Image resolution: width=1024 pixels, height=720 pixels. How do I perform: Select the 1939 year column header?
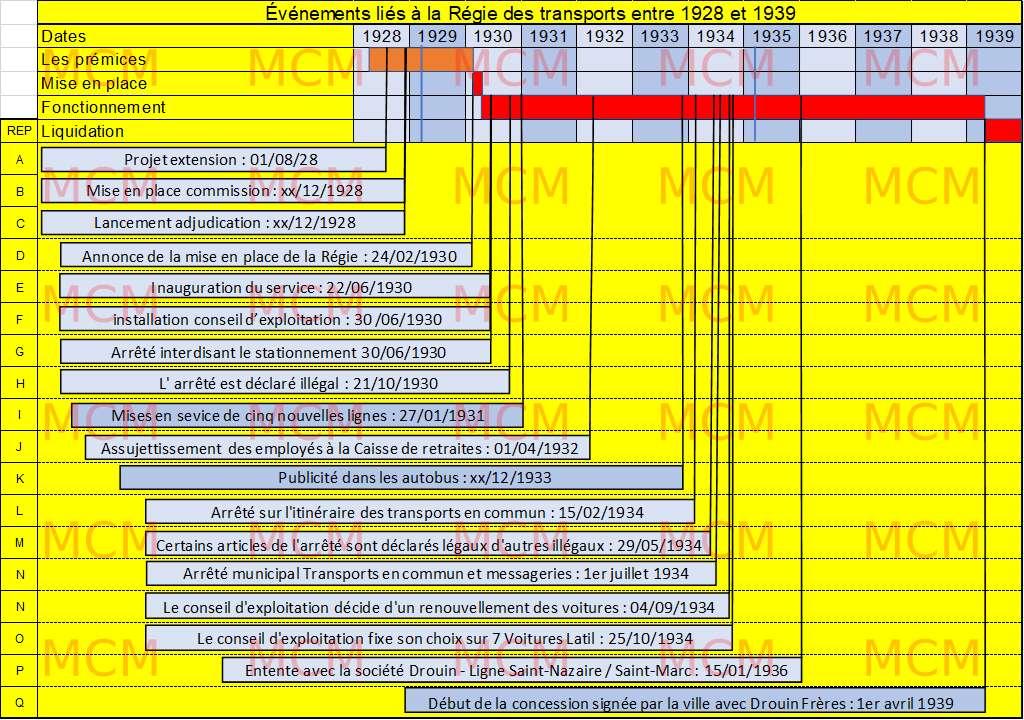point(994,36)
